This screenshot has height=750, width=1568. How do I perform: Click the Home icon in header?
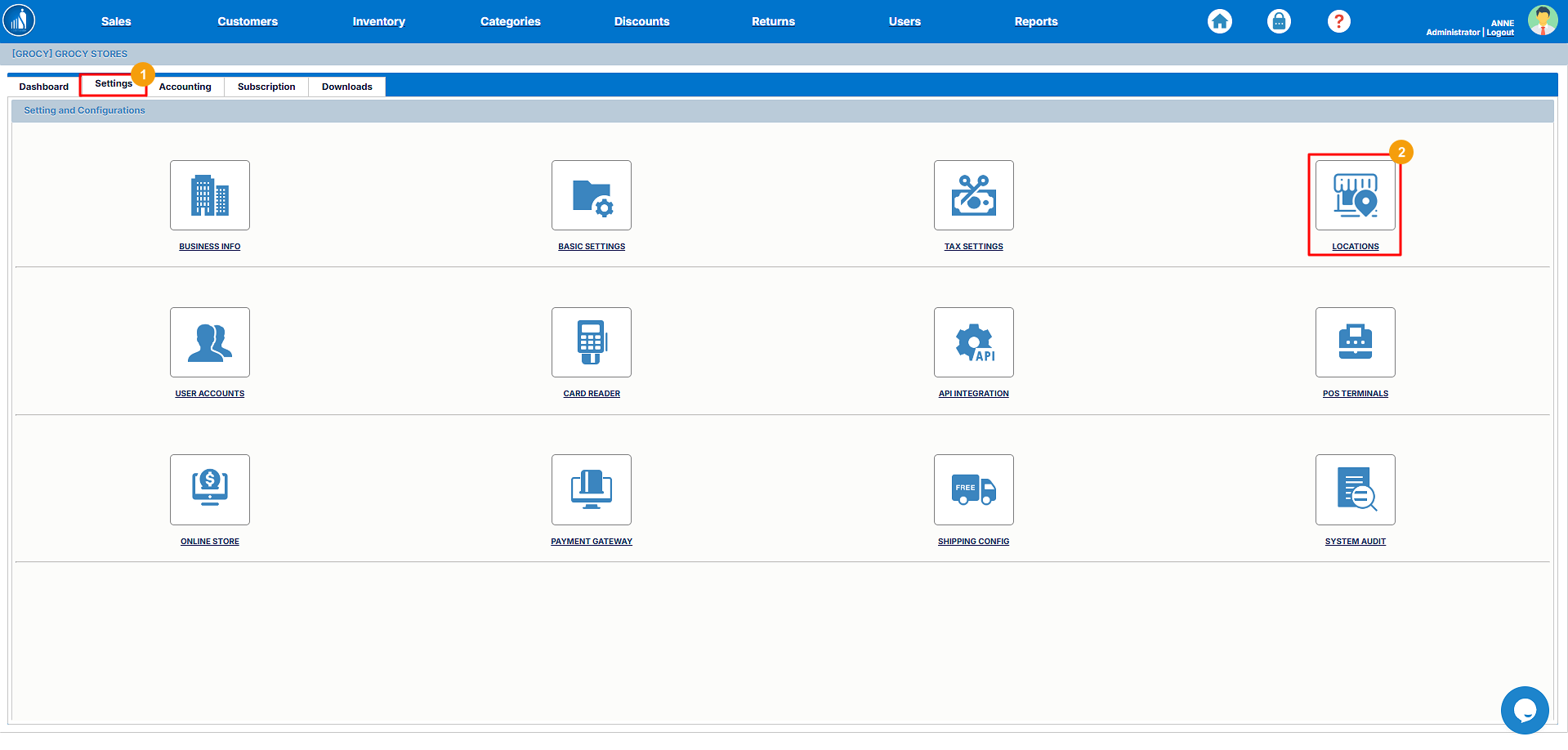[1220, 21]
